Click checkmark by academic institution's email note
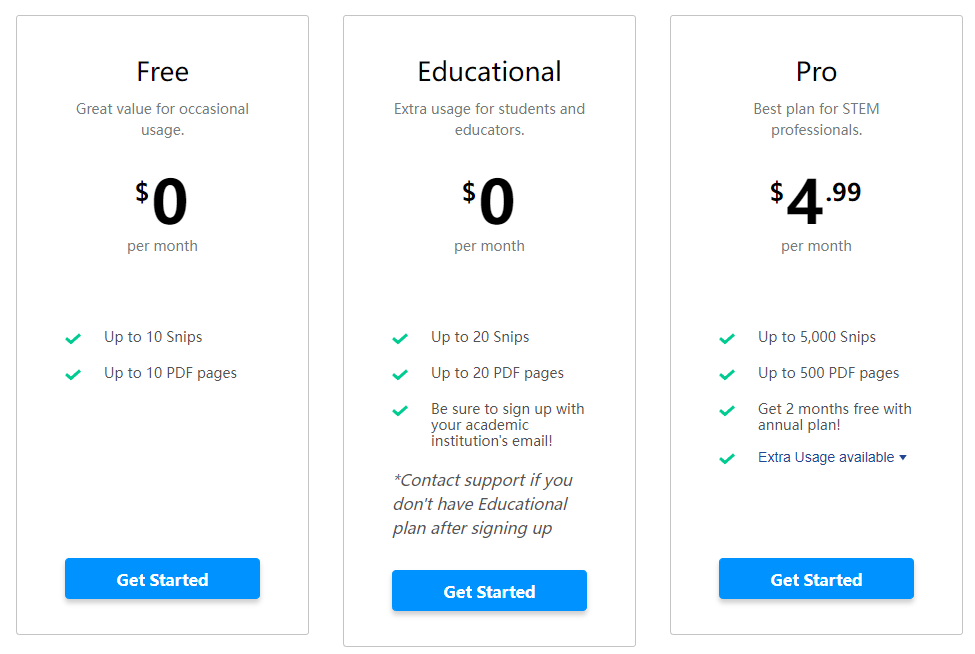 point(400,411)
